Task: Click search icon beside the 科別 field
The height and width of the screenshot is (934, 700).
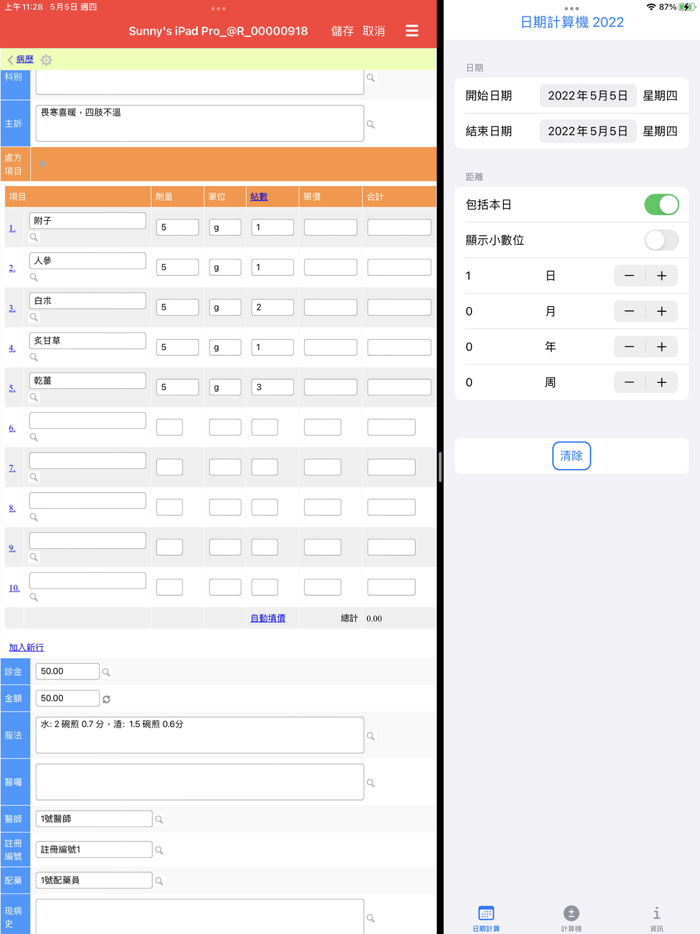Action: tap(371, 77)
